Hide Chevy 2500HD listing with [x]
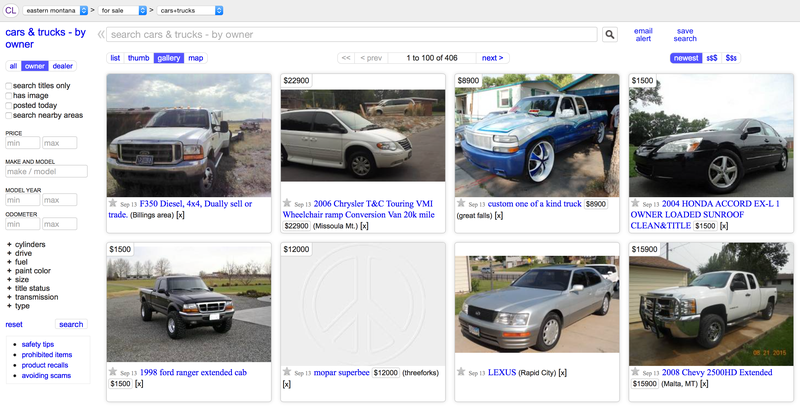This screenshot has height=407, width=800. tap(704, 384)
